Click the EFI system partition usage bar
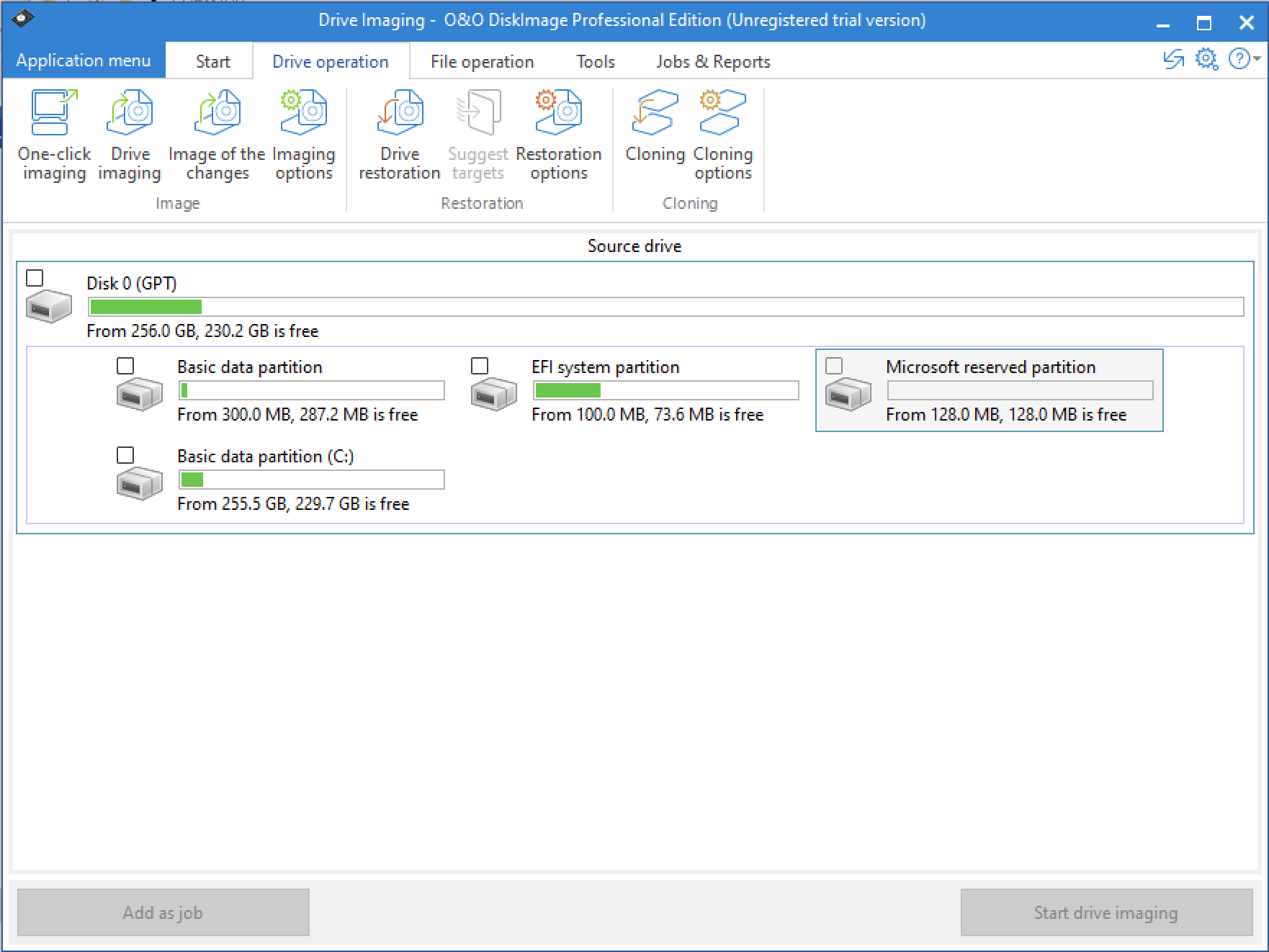The height and width of the screenshot is (952, 1269). click(665, 390)
